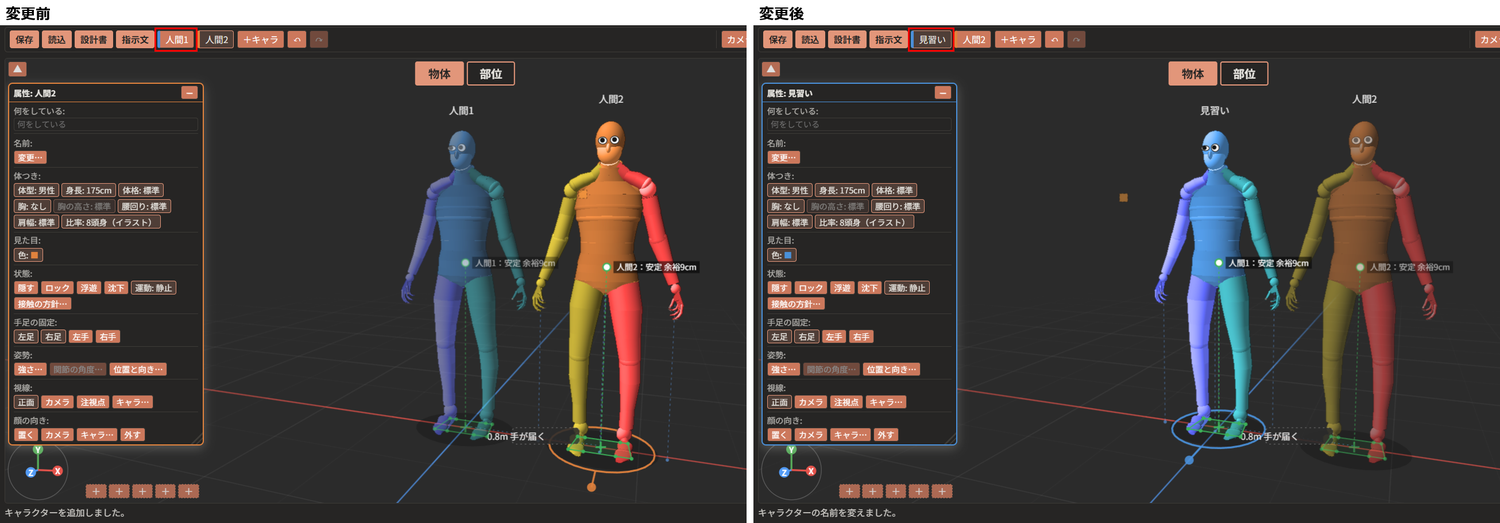Select the 人間1 character tab in 変更前 toolbar

176,40
